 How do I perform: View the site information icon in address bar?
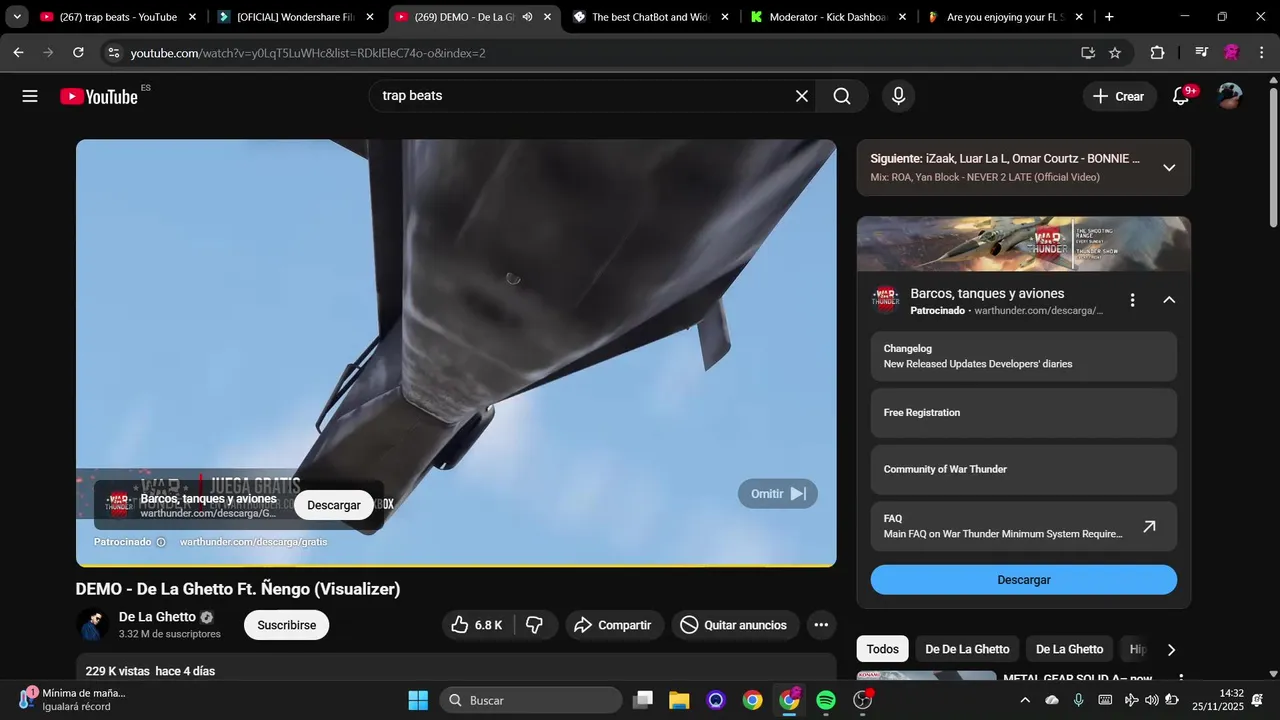[113, 53]
